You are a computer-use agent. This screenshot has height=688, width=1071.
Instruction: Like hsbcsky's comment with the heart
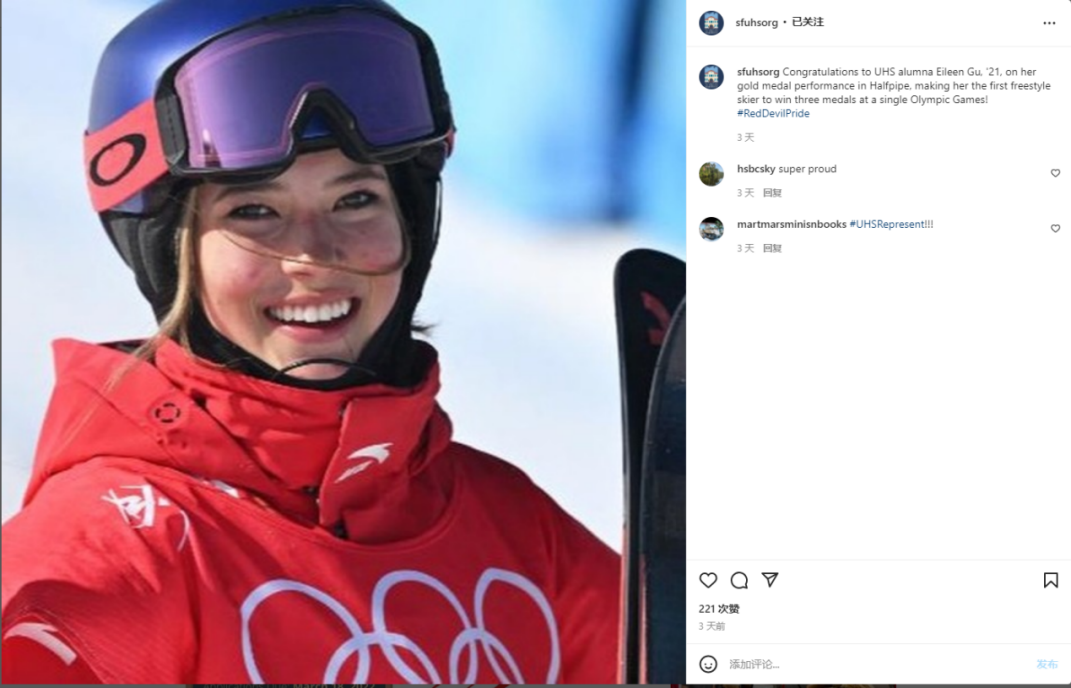[1055, 173]
